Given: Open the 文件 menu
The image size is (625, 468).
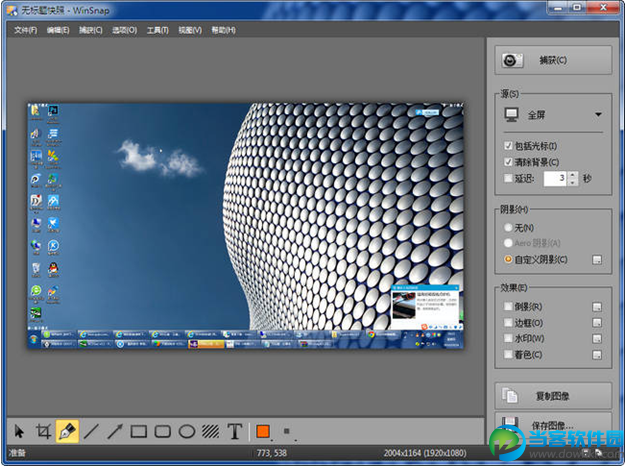Looking at the screenshot, I should (26, 30).
